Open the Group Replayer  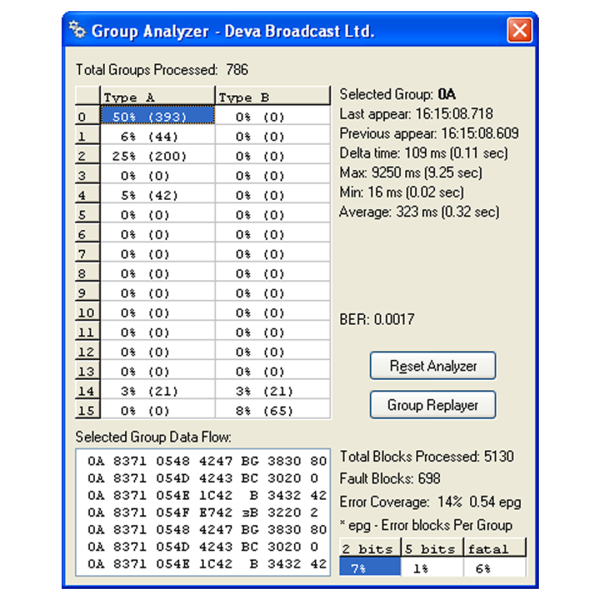click(x=433, y=405)
